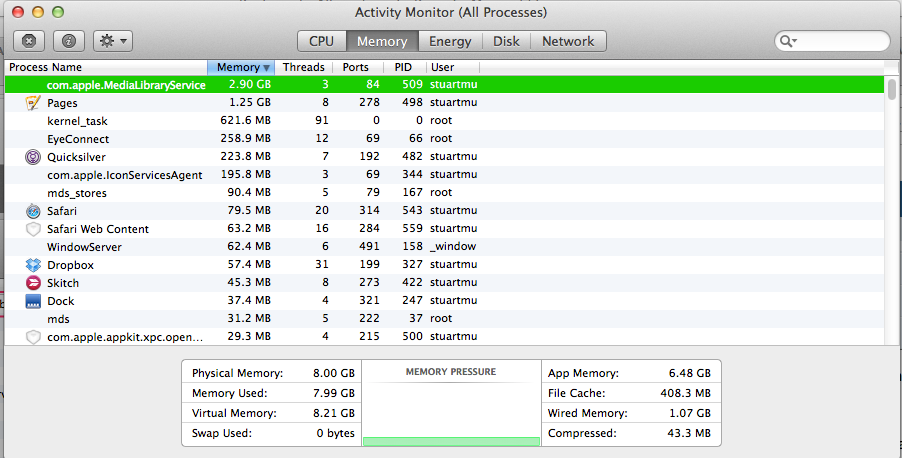Select the Skitch process name

(63, 283)
